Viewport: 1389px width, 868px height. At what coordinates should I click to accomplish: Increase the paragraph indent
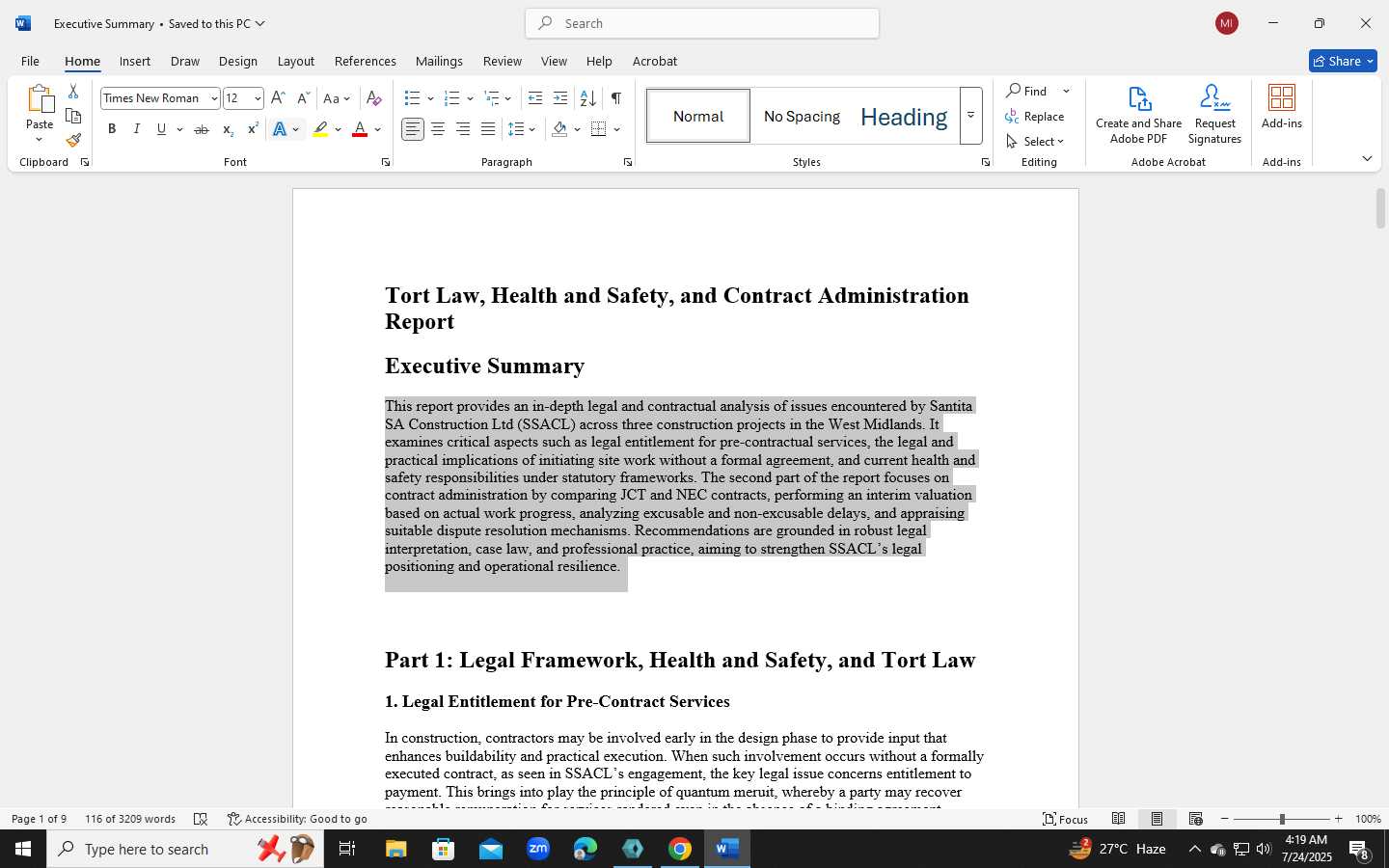560,98
